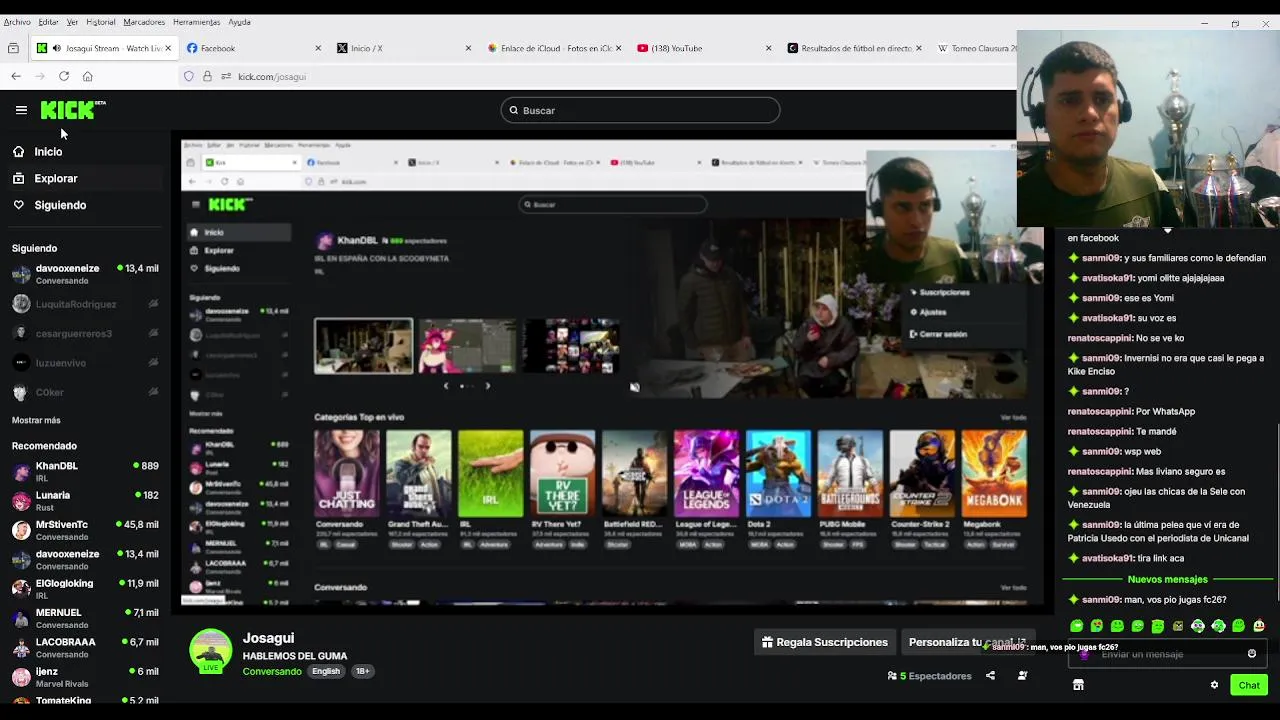Click the browser home icon

[x=88, y=76]
